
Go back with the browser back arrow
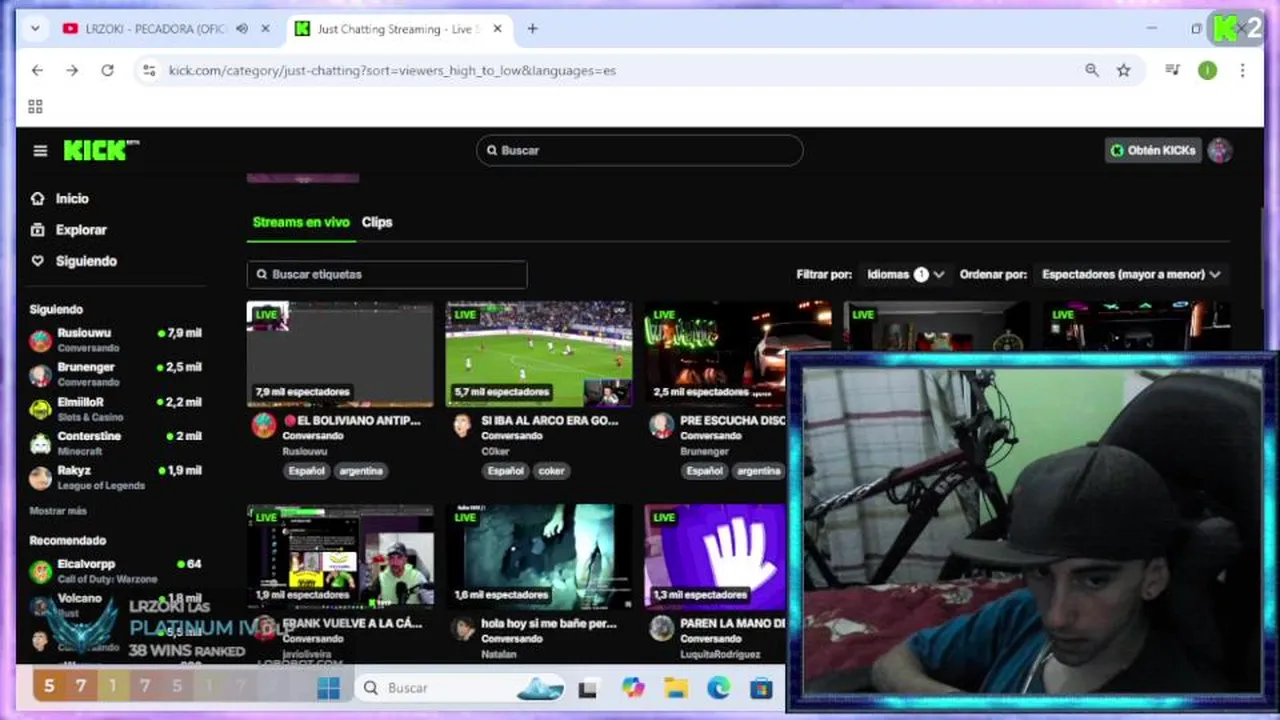[37, 70]
